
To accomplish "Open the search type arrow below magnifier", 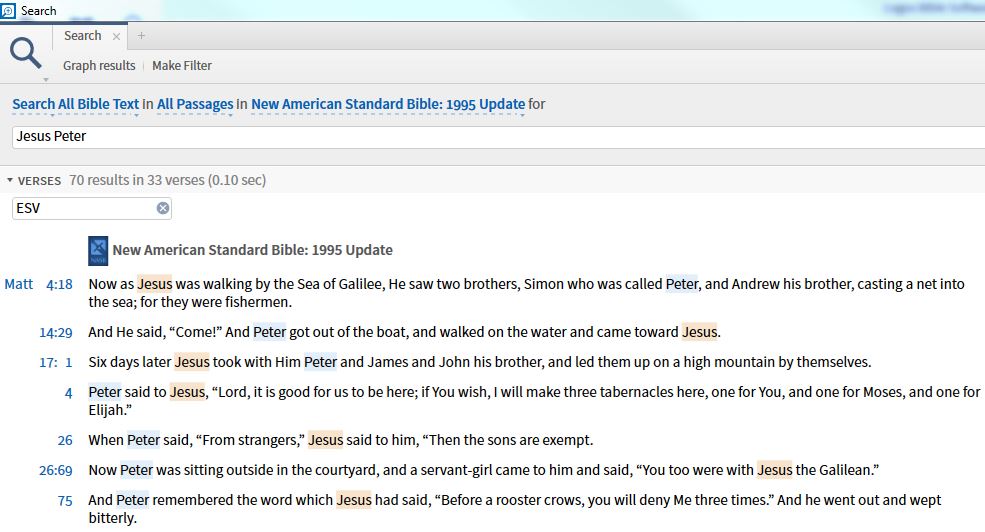I will pos(44,78).
